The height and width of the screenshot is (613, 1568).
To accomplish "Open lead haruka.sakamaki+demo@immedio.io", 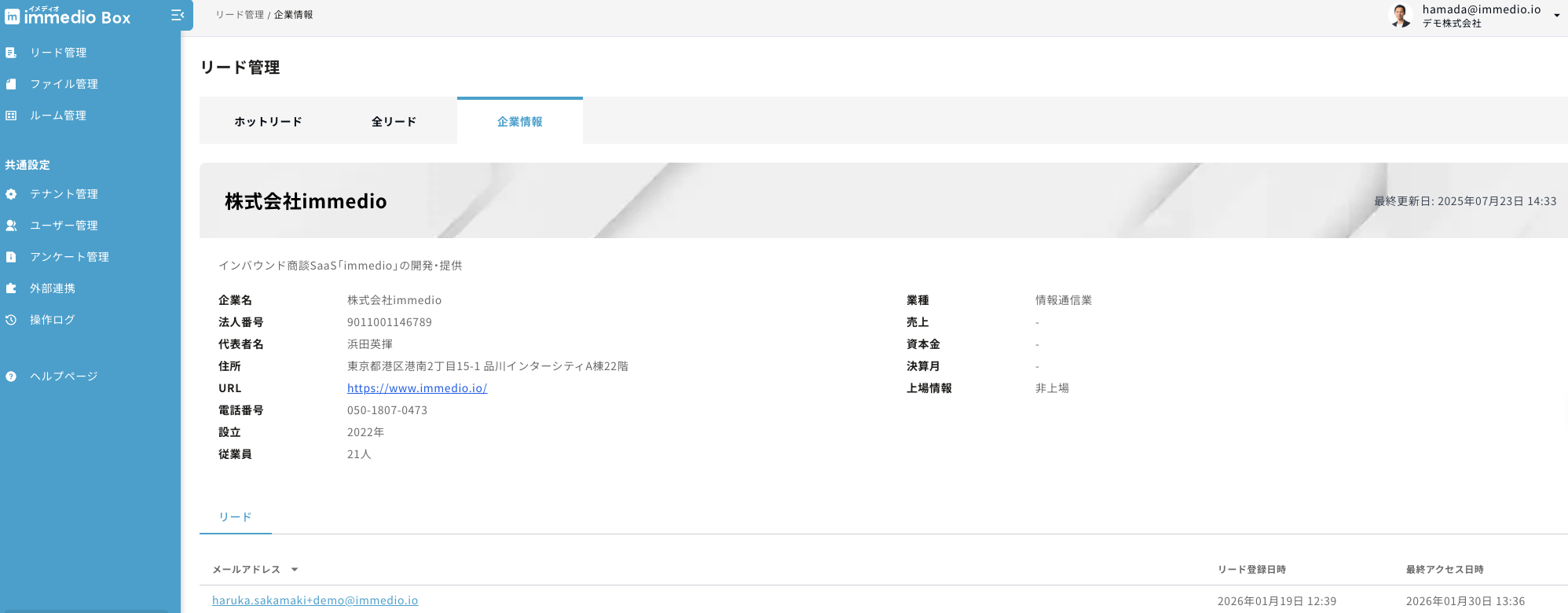I will 315,600.
